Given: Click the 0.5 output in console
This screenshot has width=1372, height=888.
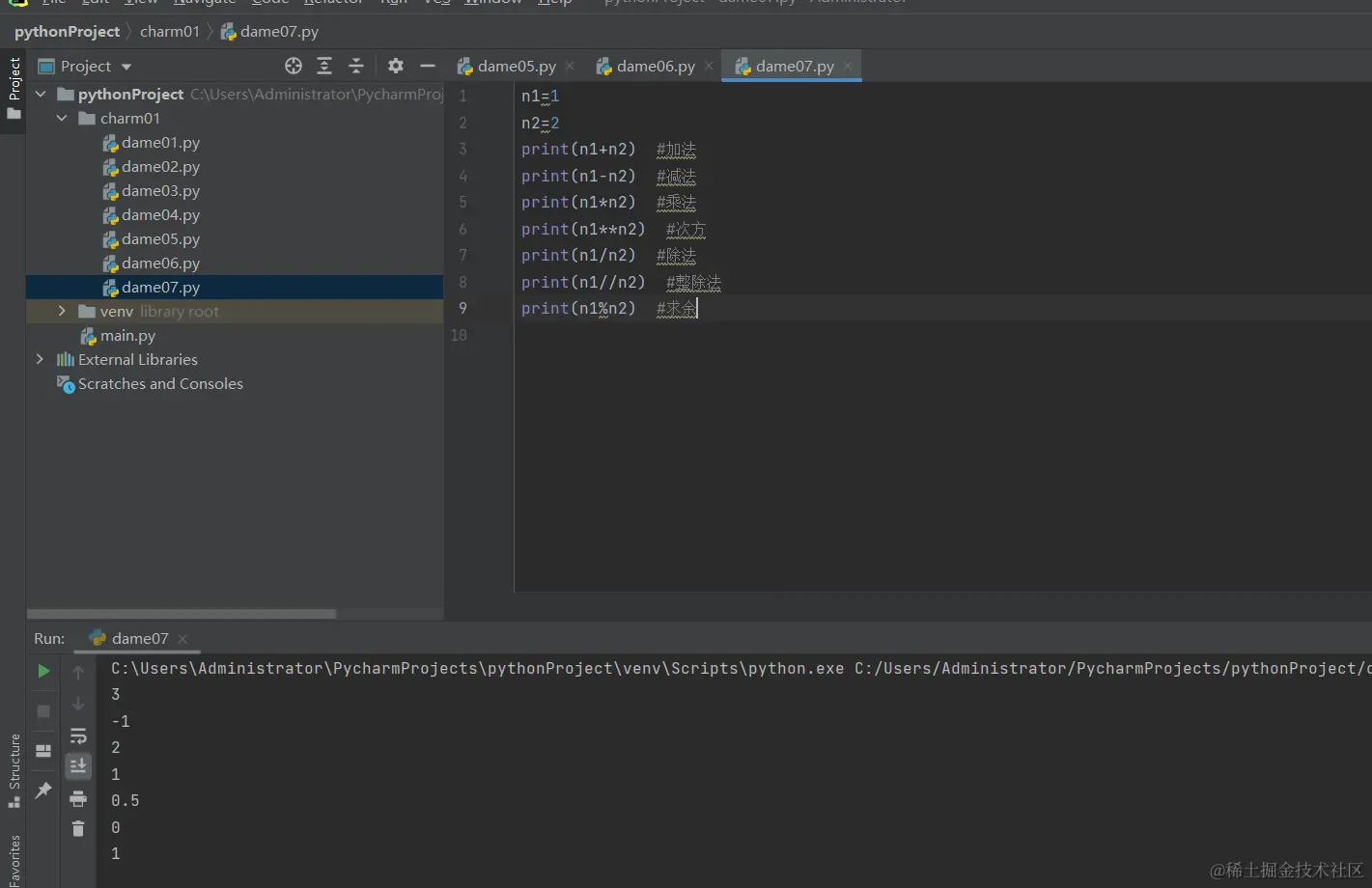Looking at the screenshot, I should click(x=126, y=801).
